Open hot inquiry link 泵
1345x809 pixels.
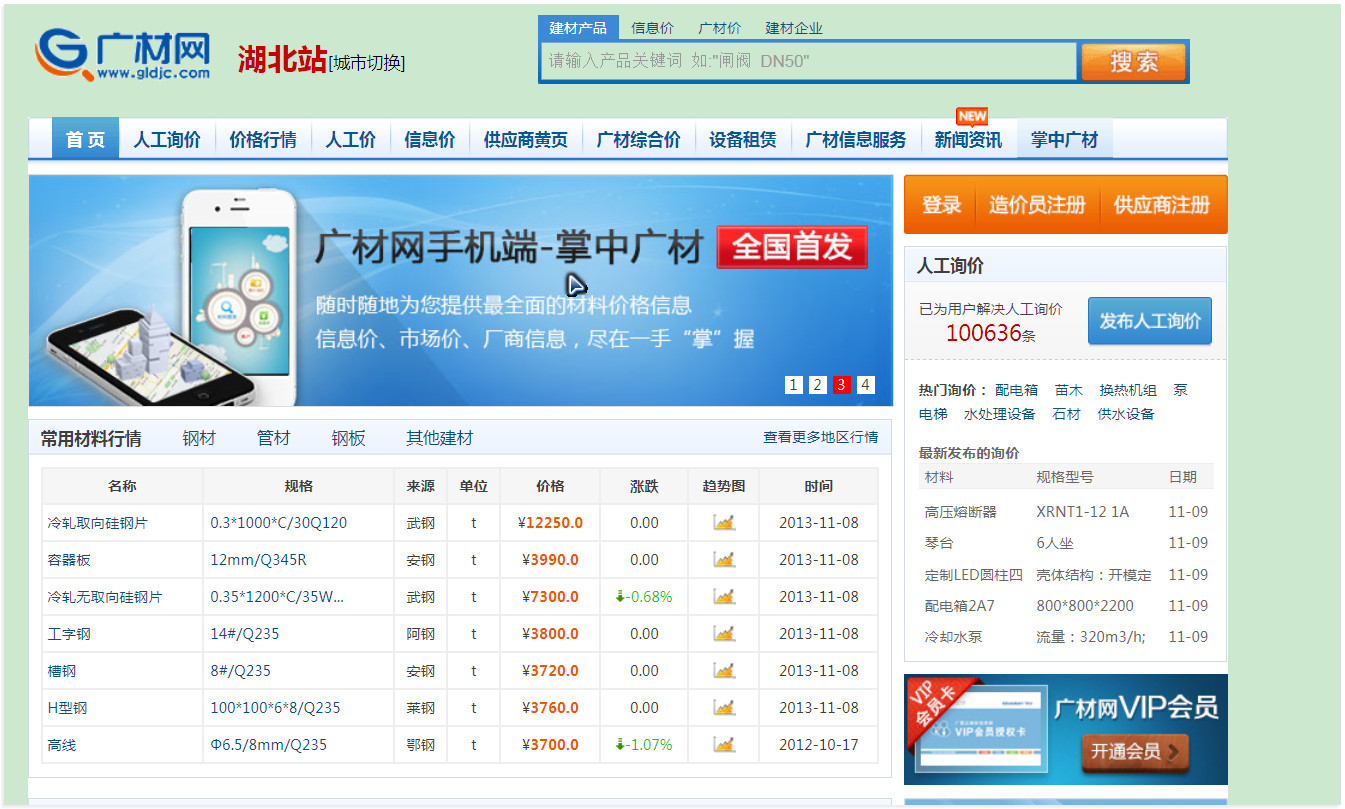[1180, 390]
